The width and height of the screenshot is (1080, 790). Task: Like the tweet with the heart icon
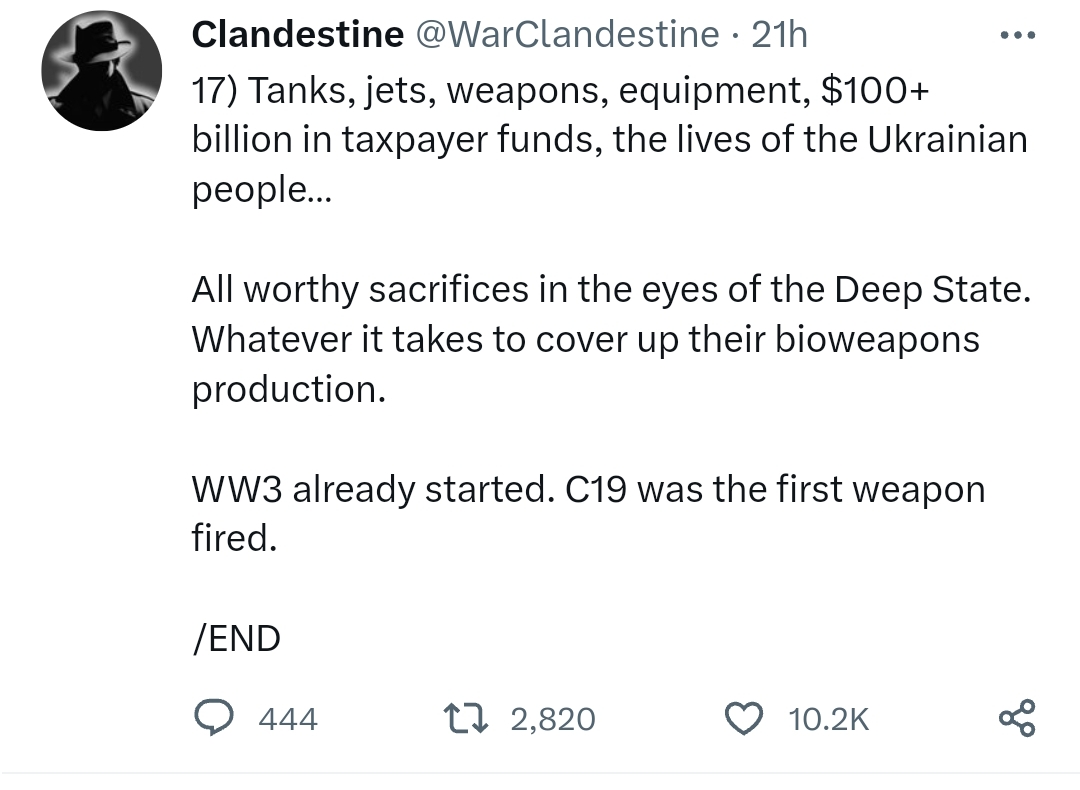(x=744, y=718)
